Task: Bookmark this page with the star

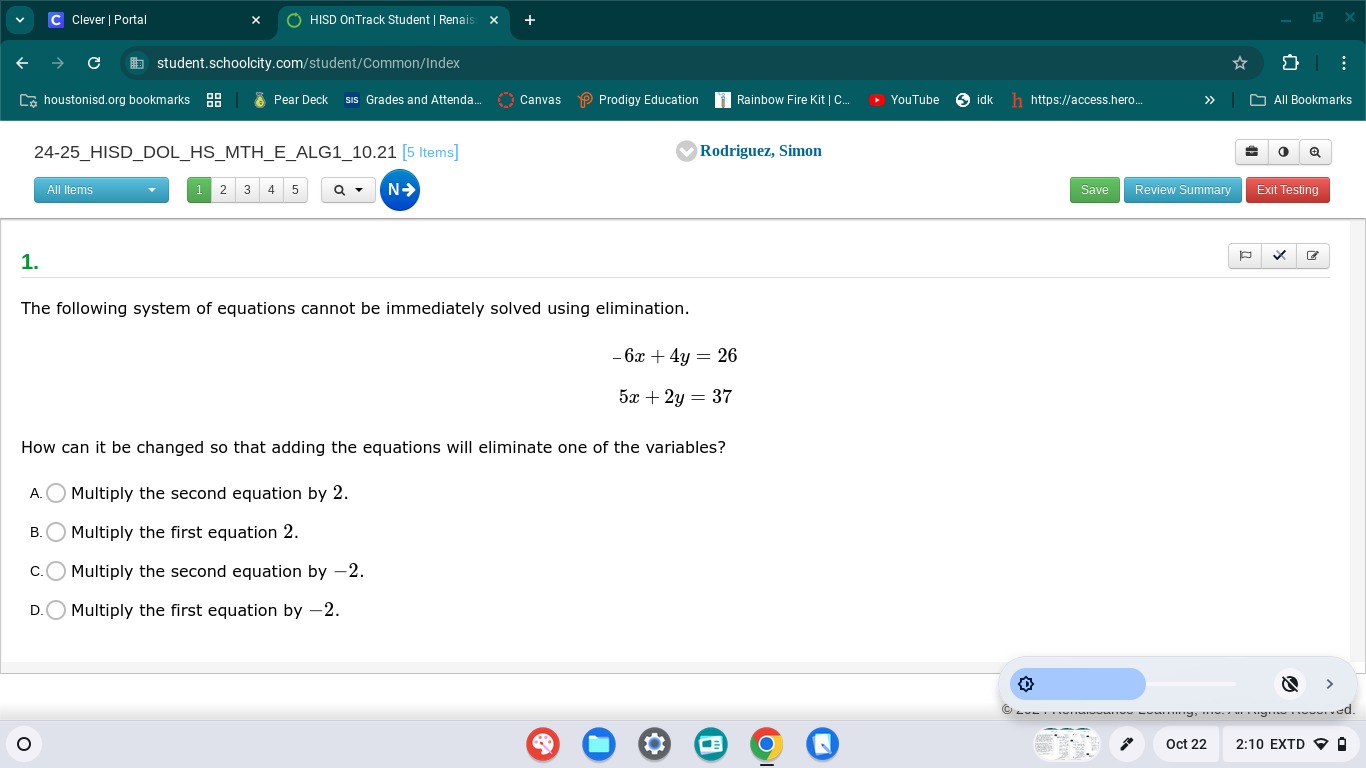Action: point(1240,63)
